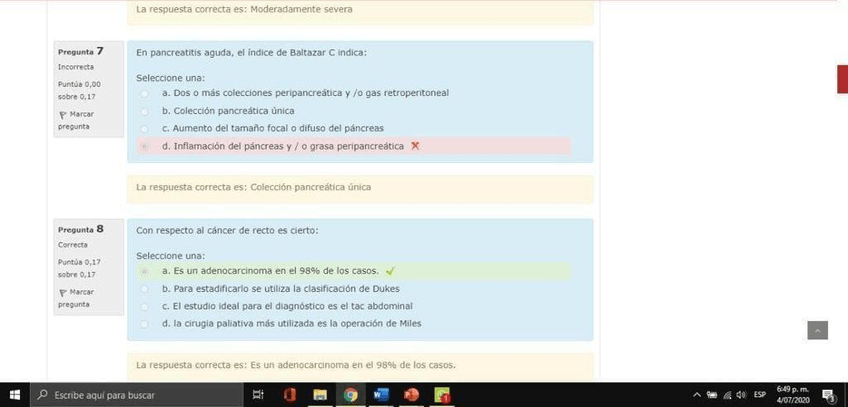Click the scroll-to-top arrow button
Image resolution: width=848 pixels, height=407 pixels.
[817, 330]
